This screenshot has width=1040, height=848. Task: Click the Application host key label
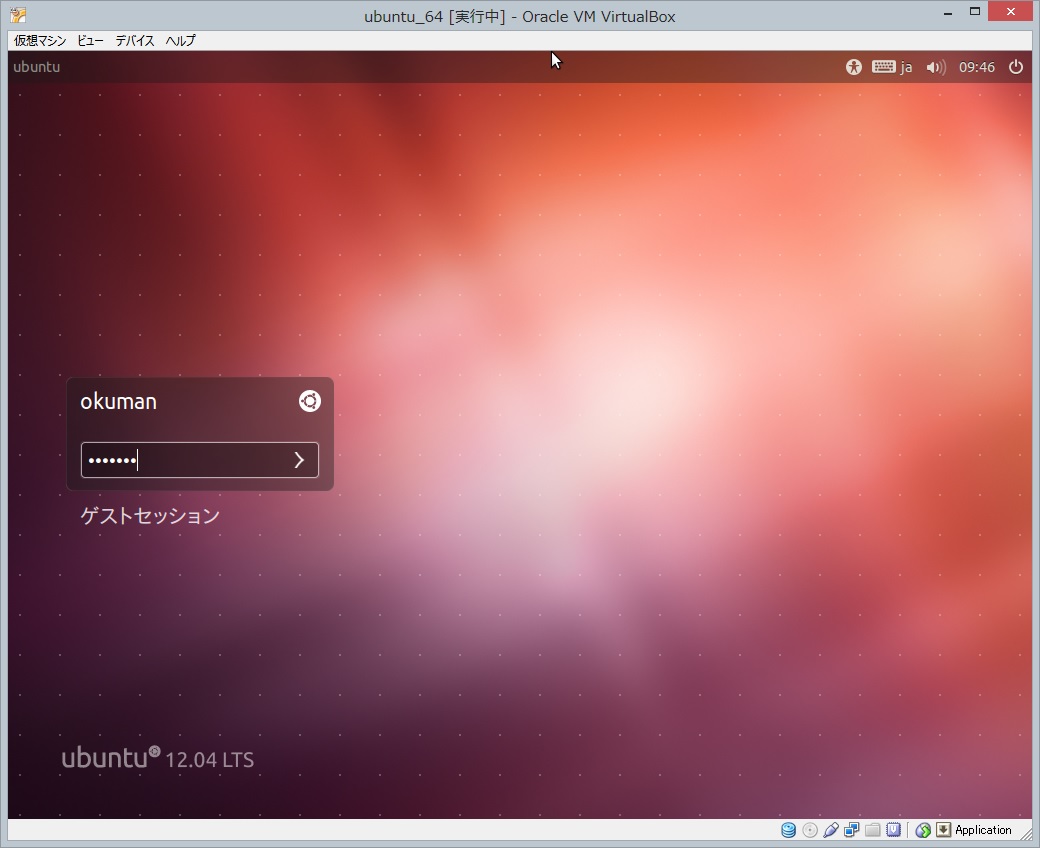point(984,830)
